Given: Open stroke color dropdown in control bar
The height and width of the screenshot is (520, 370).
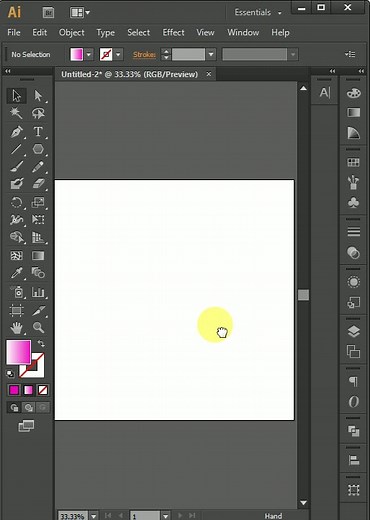Looking at the screenshot, I should pyautogui.click(x=118, y=54).
